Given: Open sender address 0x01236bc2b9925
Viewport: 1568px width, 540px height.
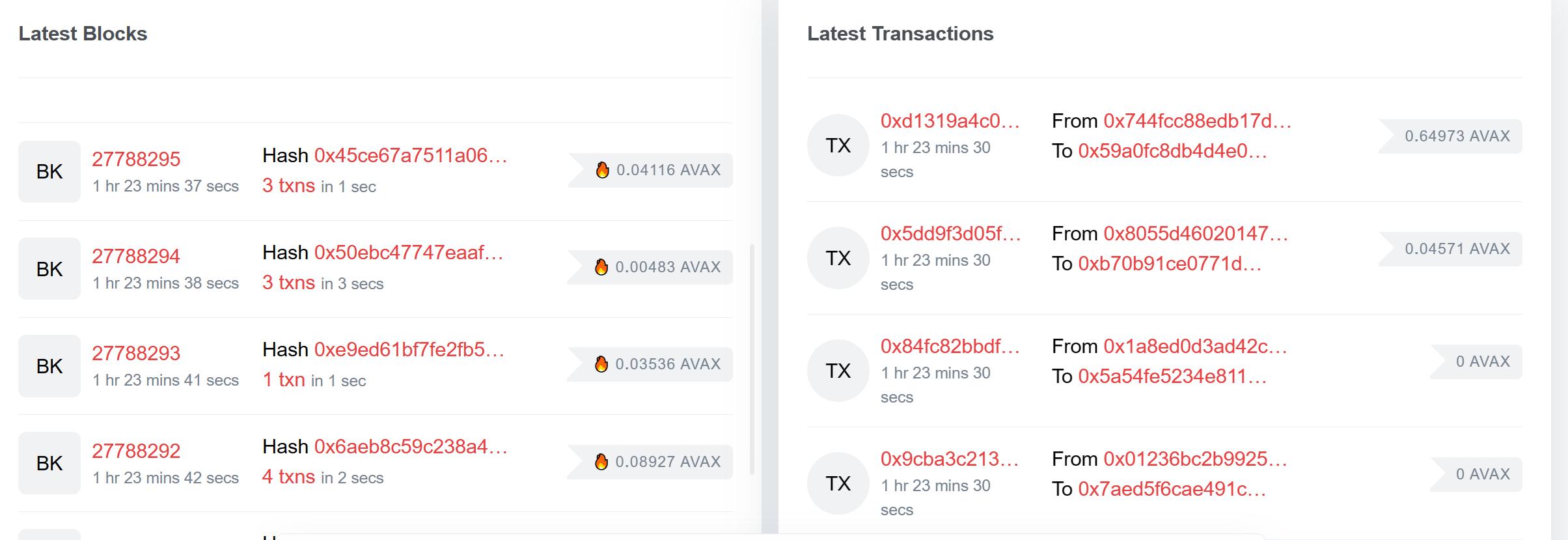Looking at the screenshot, I should click(1194, 459).
